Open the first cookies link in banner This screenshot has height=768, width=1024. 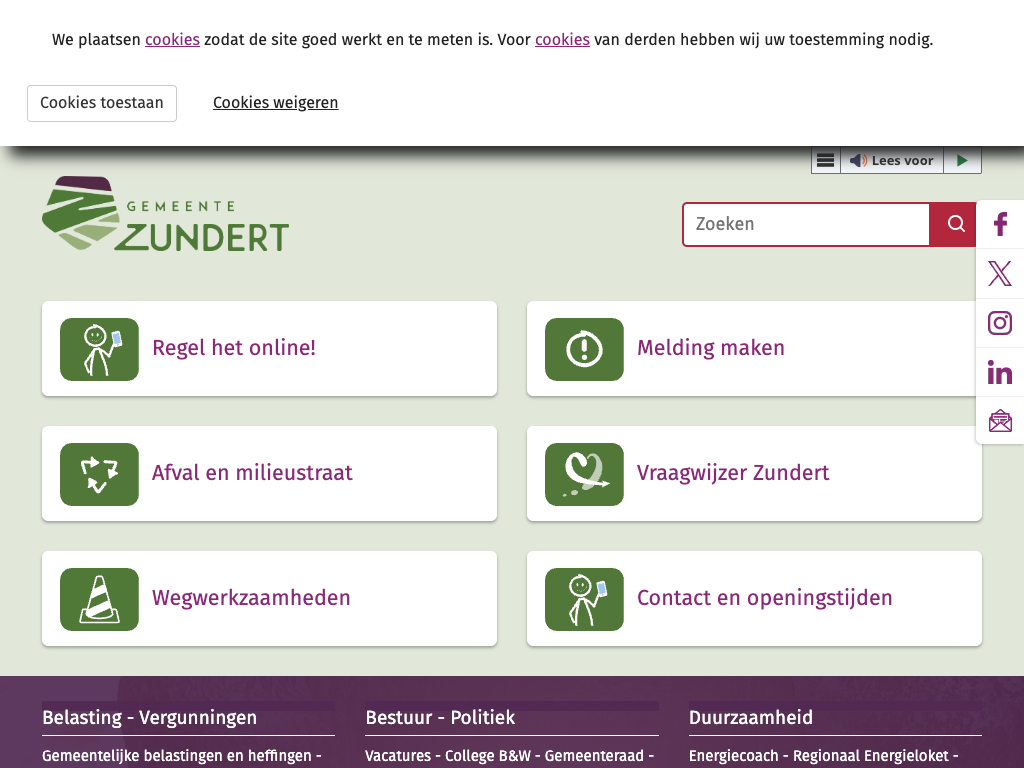click(172, 40)
